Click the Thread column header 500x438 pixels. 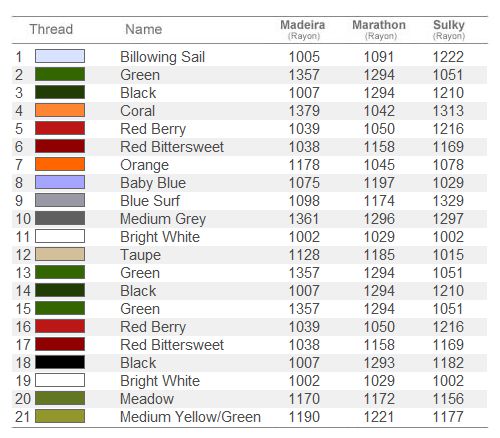click(51, 29)
